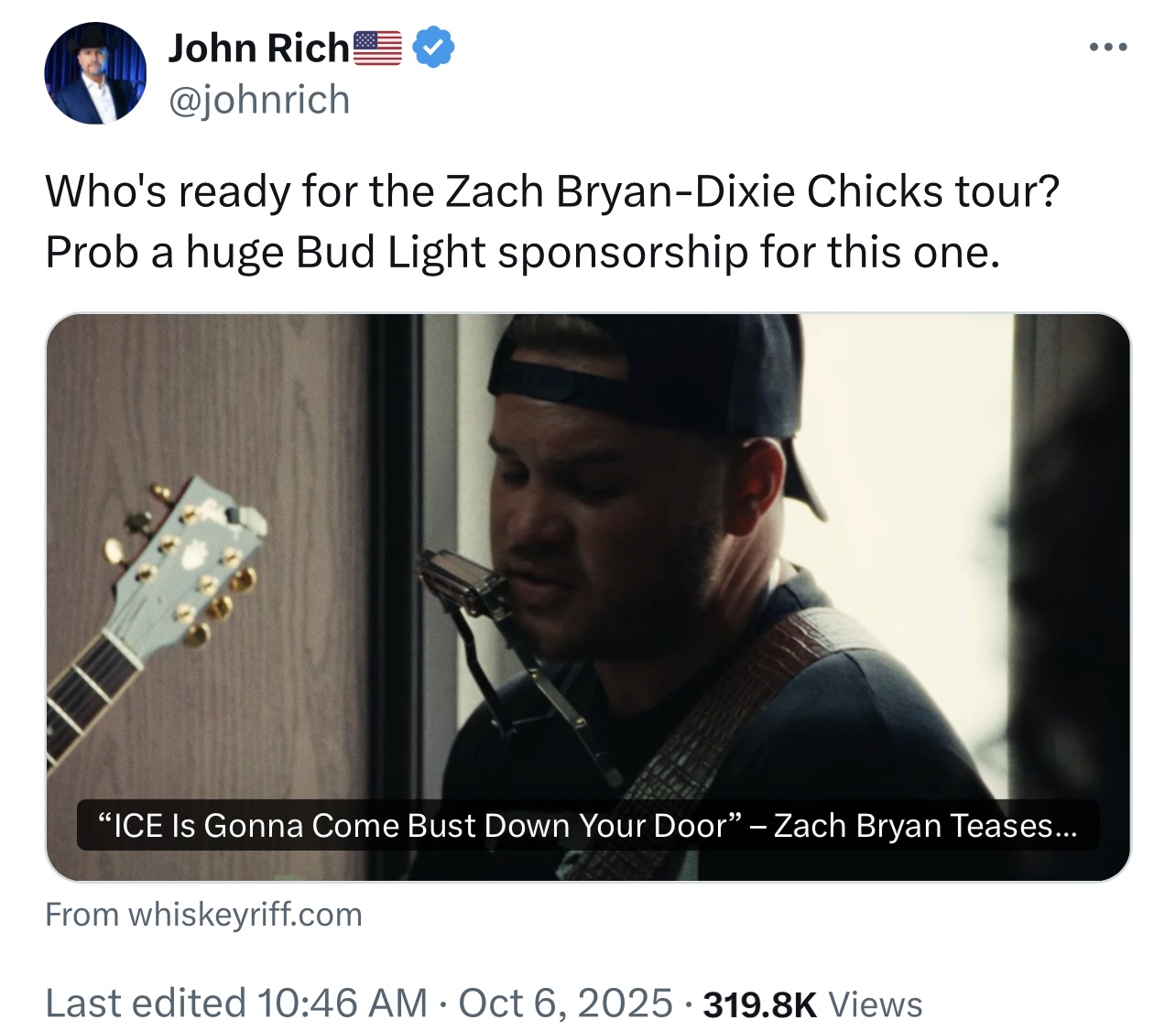Image resolution: width=1176 pixels, height=1031 pixels.
Task: Open the three-dot more options menu
Action: (1108, 47)
